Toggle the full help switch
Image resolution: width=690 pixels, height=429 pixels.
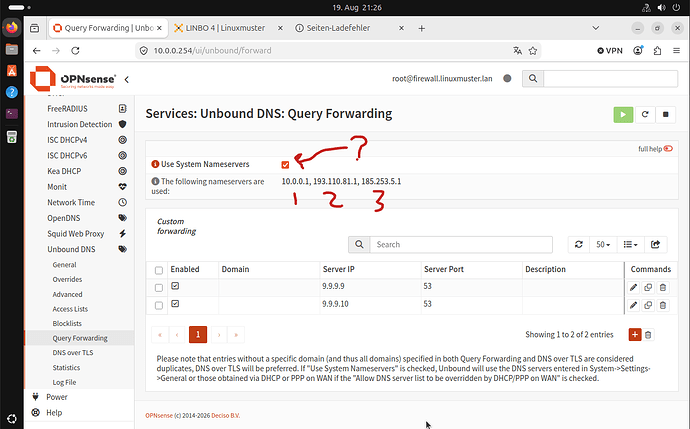[668, 149]
